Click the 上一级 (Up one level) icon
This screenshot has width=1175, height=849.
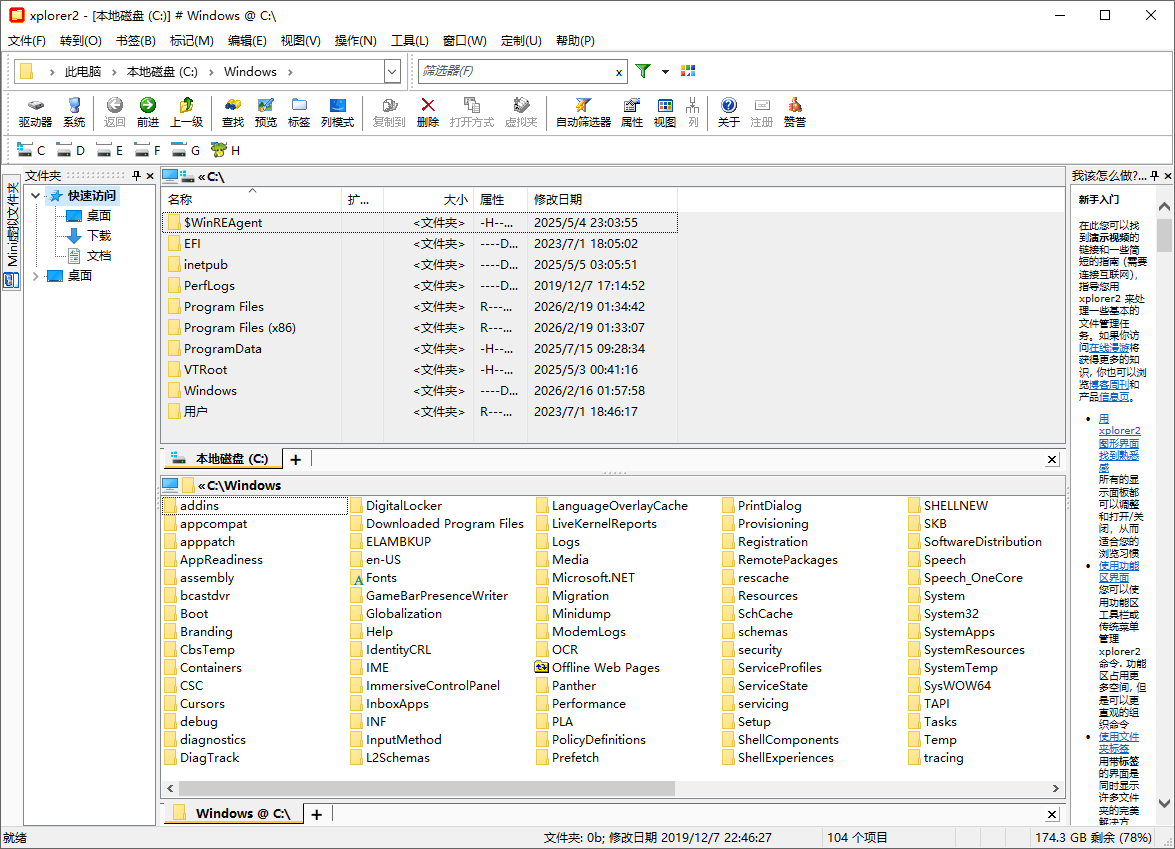(x=186, y=112)
